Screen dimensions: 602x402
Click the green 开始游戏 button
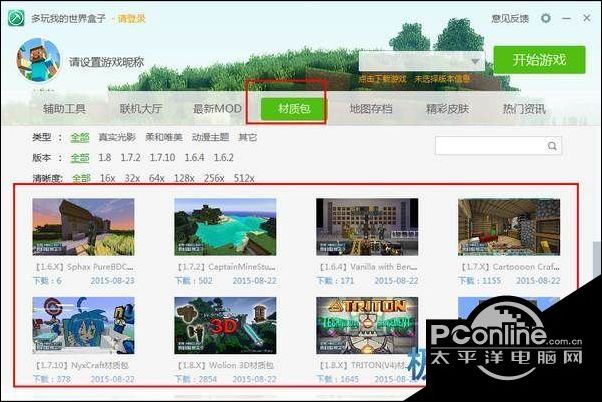(538, 60)
